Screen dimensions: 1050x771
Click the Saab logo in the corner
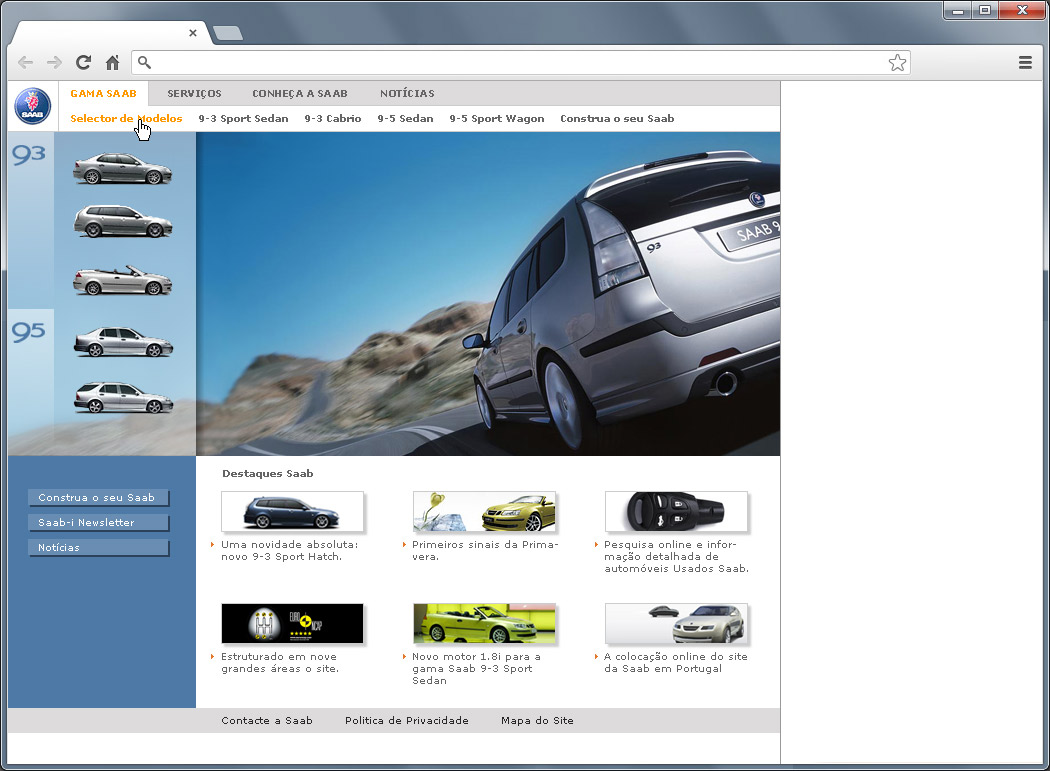pyautogui.click(x=31, y=105)
